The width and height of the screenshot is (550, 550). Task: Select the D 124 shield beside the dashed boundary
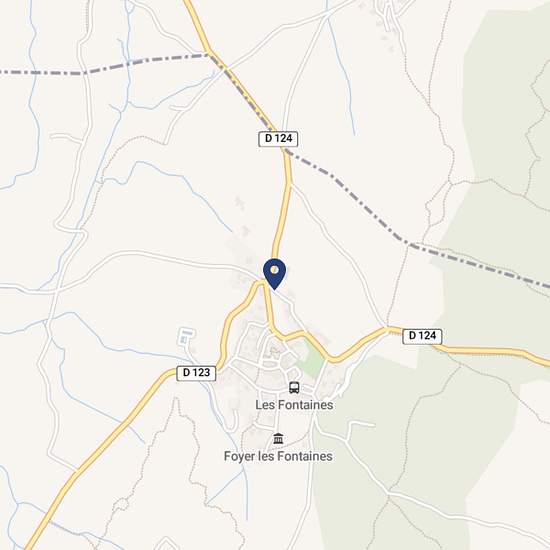[278, 139]
